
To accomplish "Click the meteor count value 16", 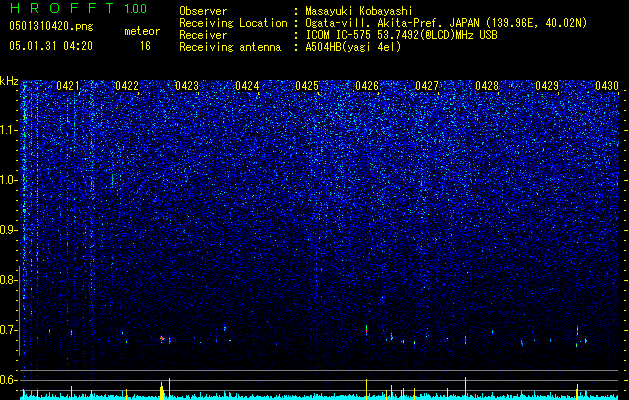I will coord(145,46).
